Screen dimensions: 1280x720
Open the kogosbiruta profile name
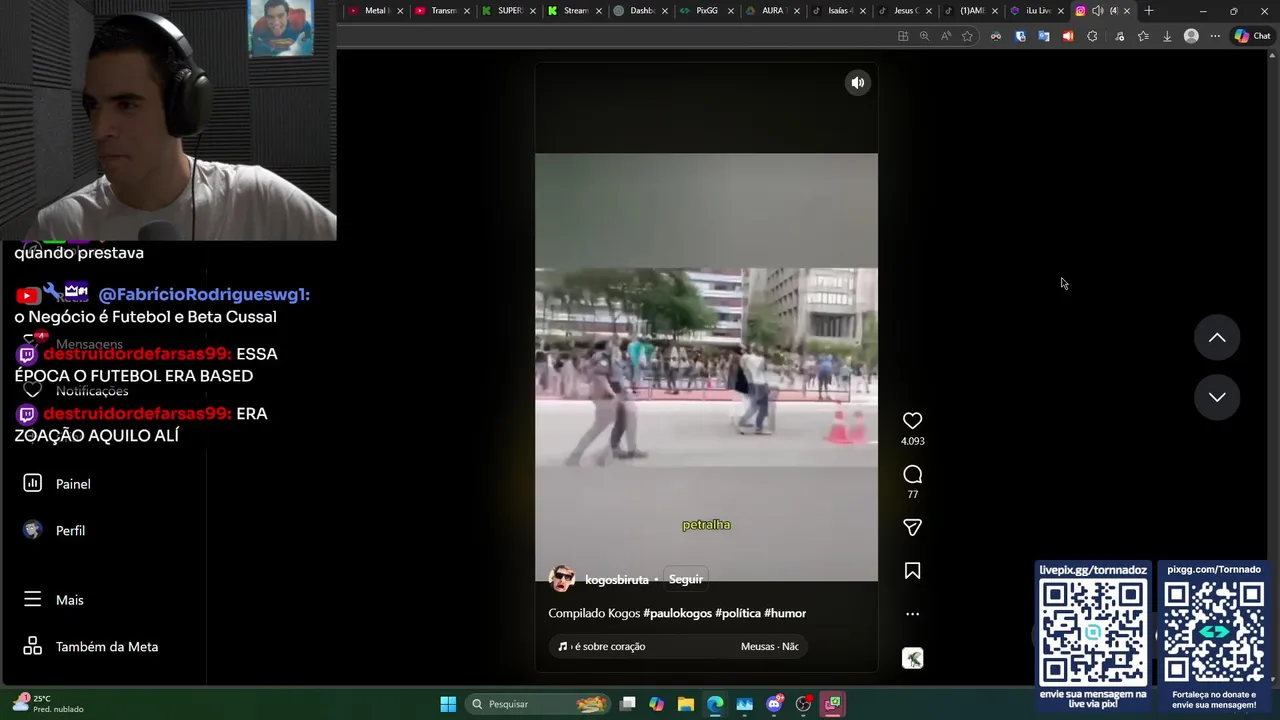point(616,580)
